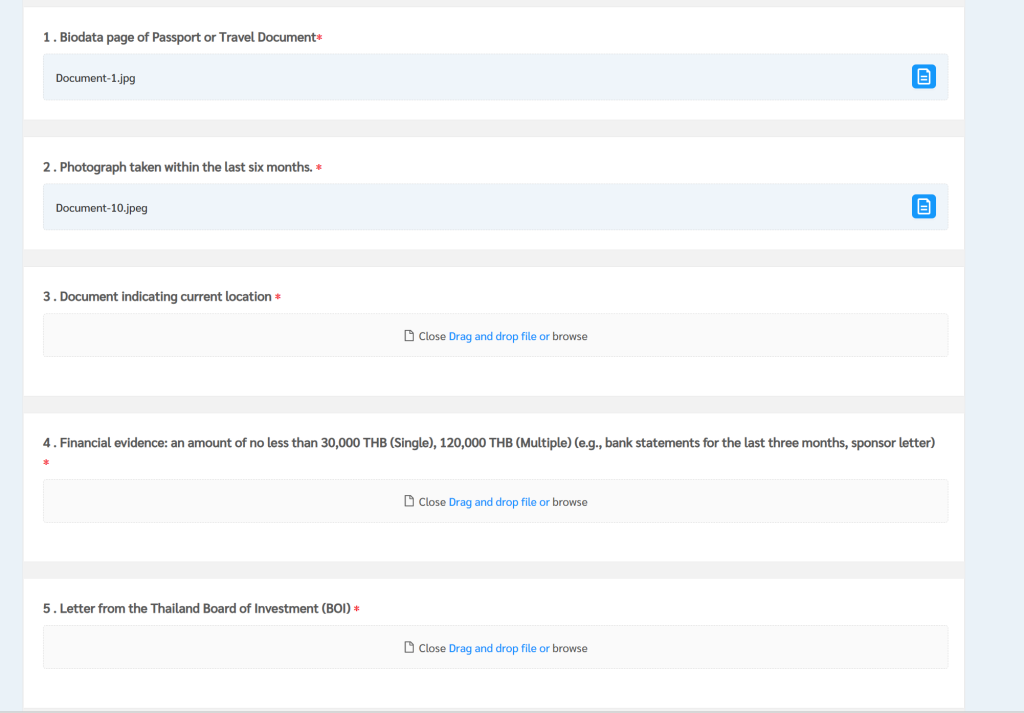
Task: Click 'Drag and drop file or' under current location
Action: 498,337
